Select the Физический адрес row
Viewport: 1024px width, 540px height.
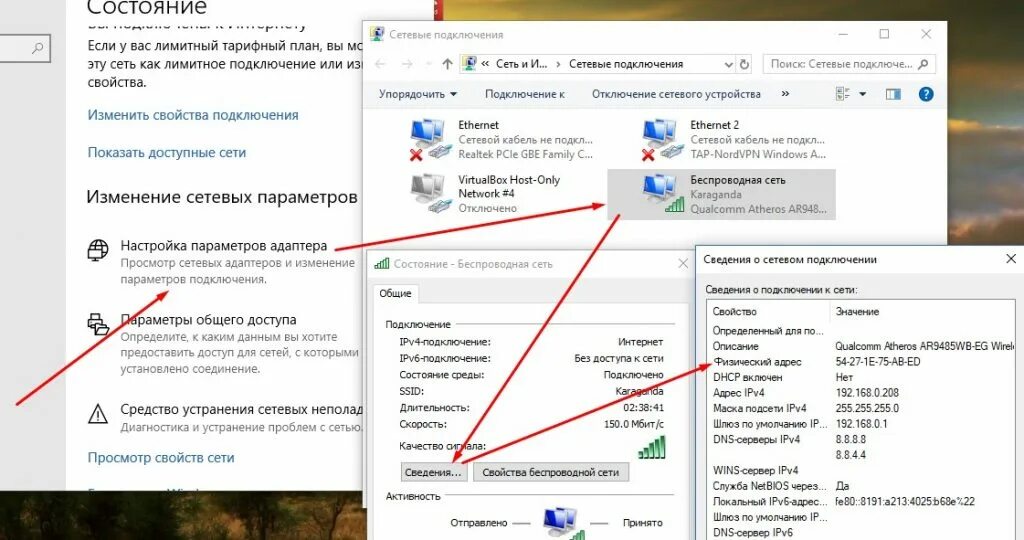tap(860, 362)
